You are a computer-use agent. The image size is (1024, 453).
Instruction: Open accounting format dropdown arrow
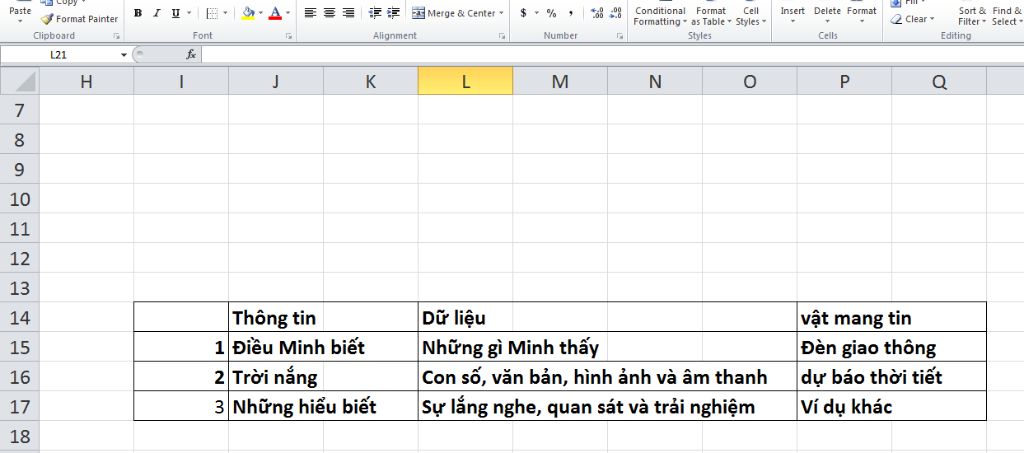coord(537,13)
